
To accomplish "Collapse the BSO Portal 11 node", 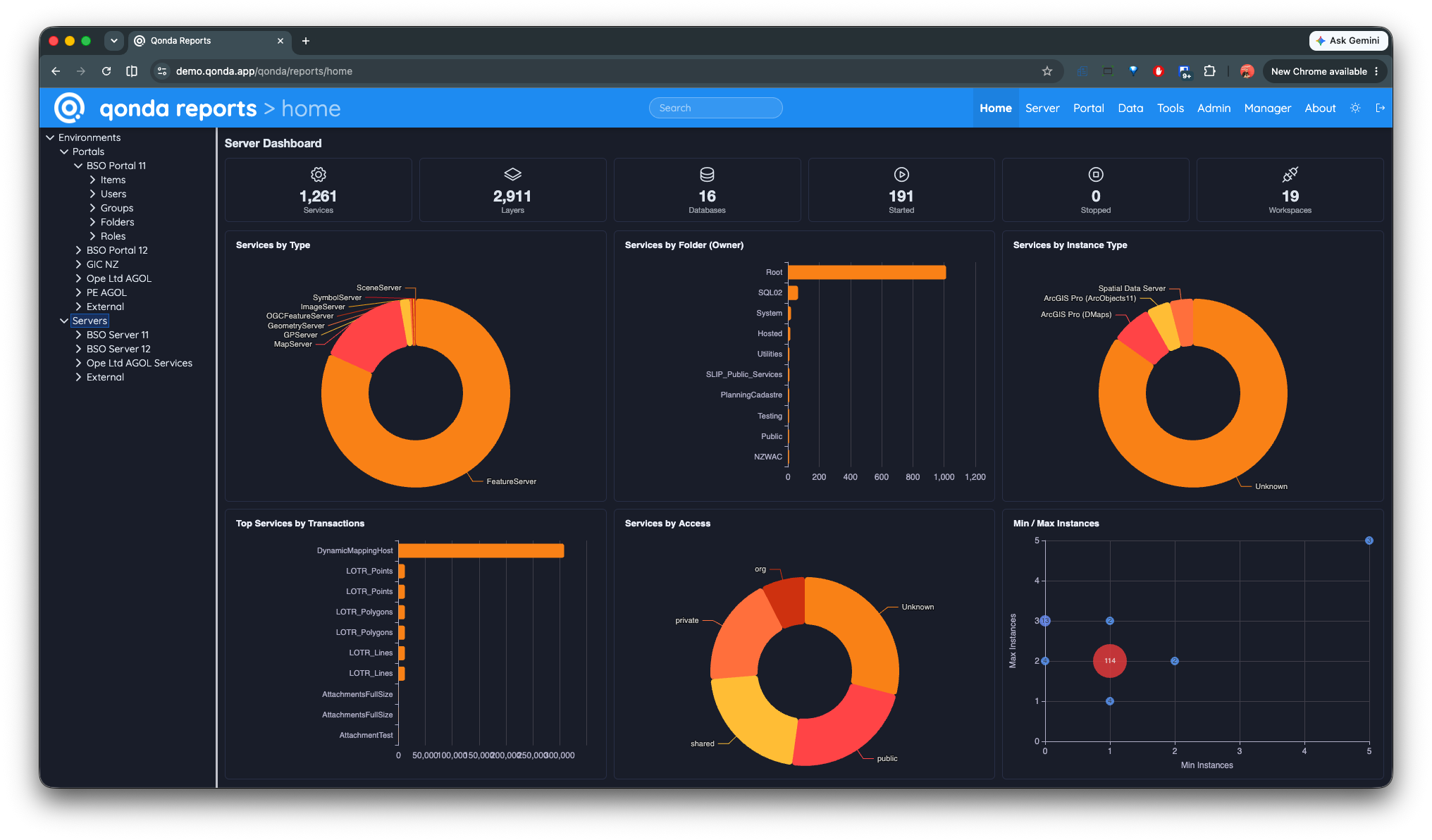I will (x=78, y=166).
